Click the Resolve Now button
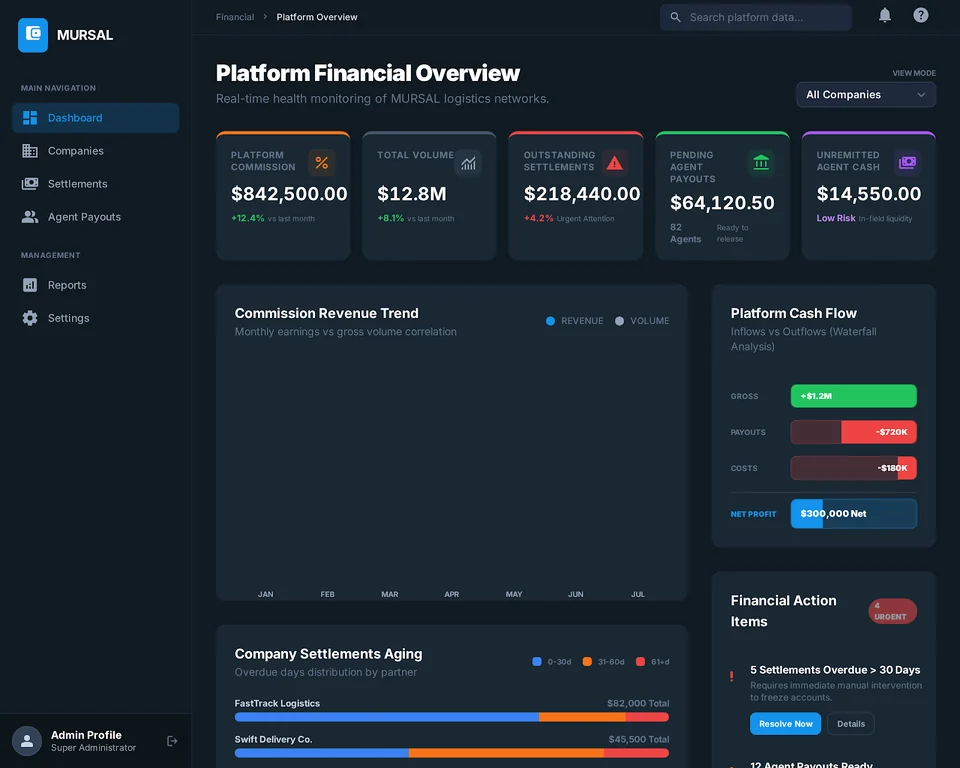The height and width of the screenshot is (768, 960). click(786, 724)
